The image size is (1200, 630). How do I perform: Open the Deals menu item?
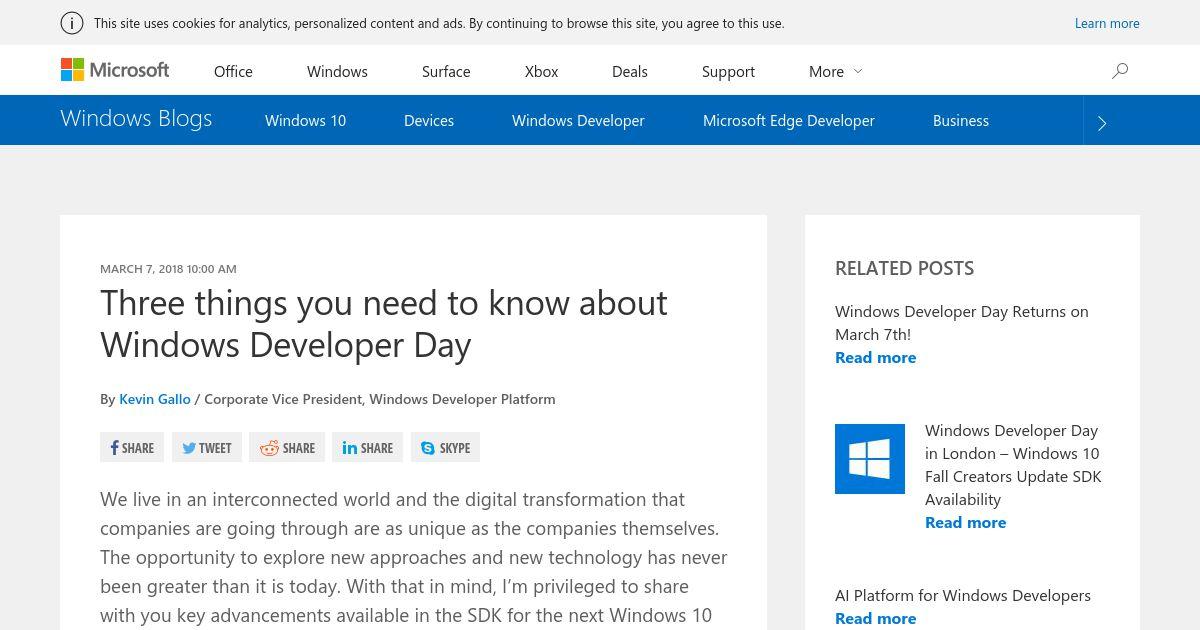click(630, 71)
